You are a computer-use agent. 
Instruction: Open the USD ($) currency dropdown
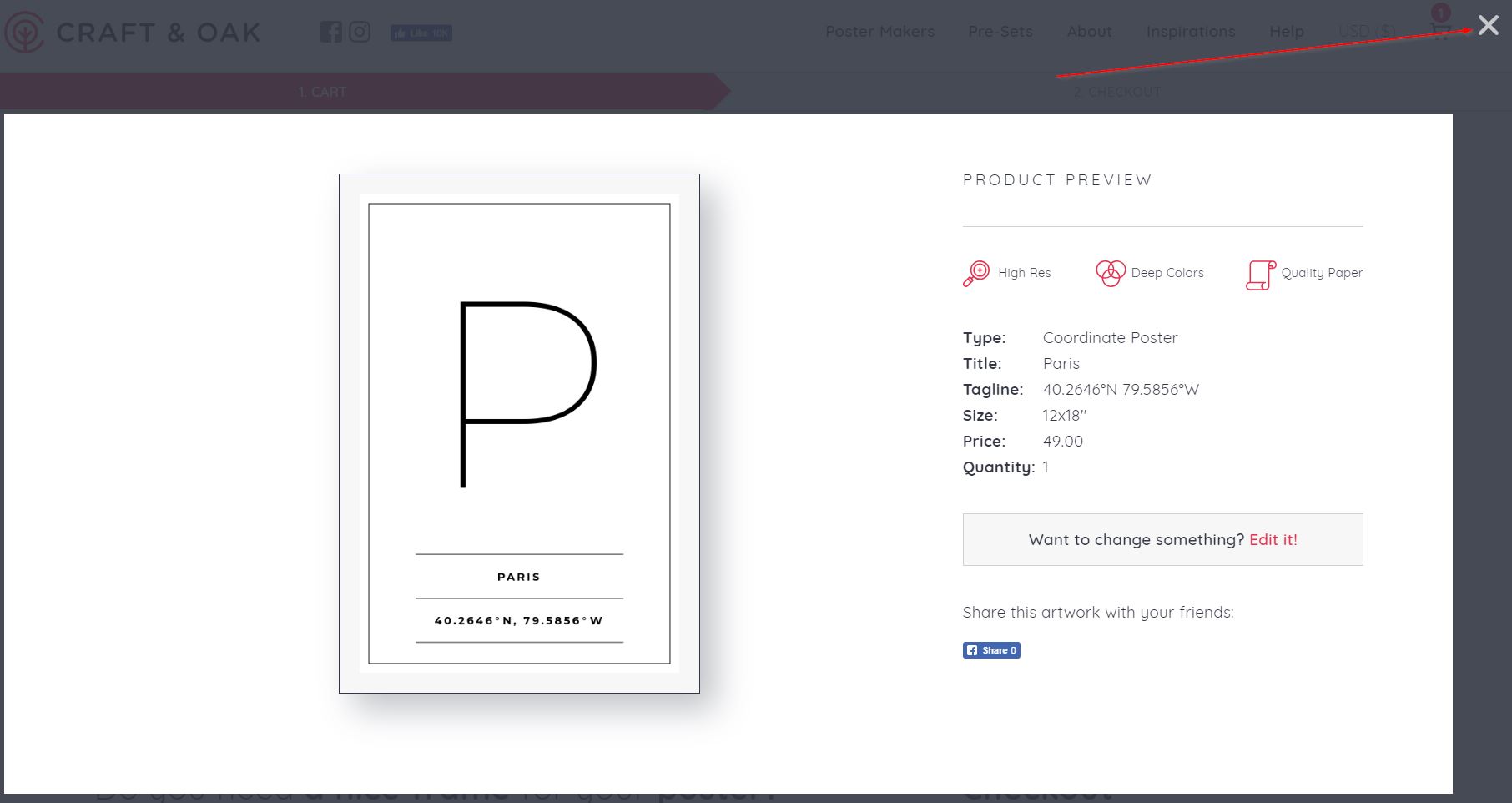[1367, 31]
